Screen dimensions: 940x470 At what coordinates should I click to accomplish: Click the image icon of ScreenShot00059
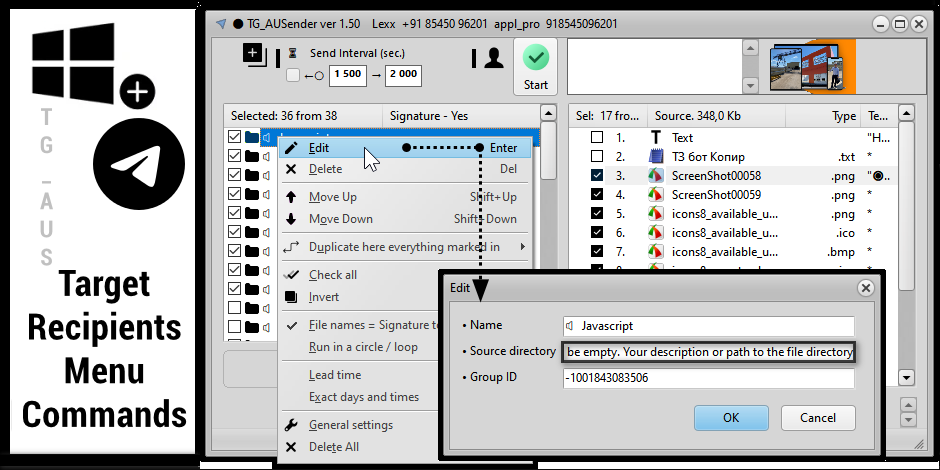[656, 195]
